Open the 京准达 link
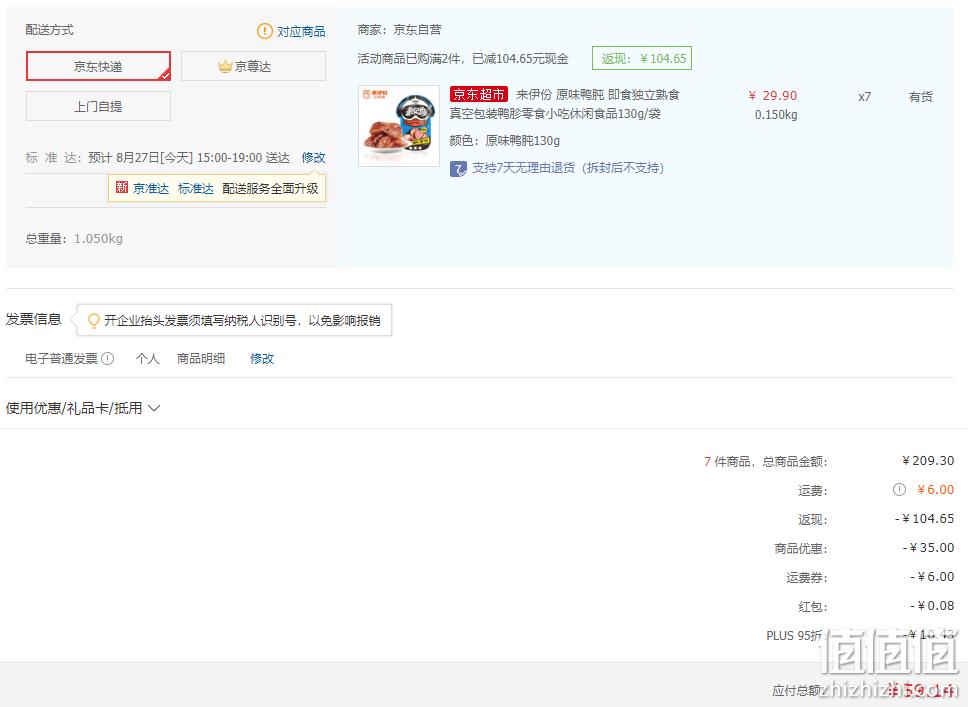The height and width of the screenshot is (707, 968). point(151,188)
